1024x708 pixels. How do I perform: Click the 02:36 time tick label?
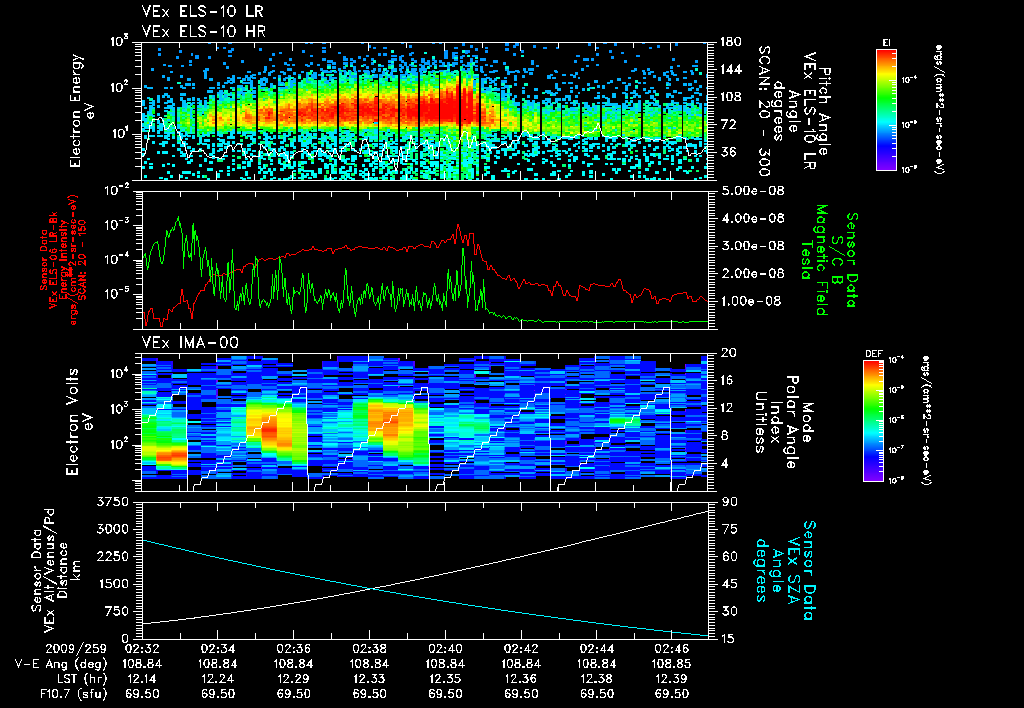(293, 649)
